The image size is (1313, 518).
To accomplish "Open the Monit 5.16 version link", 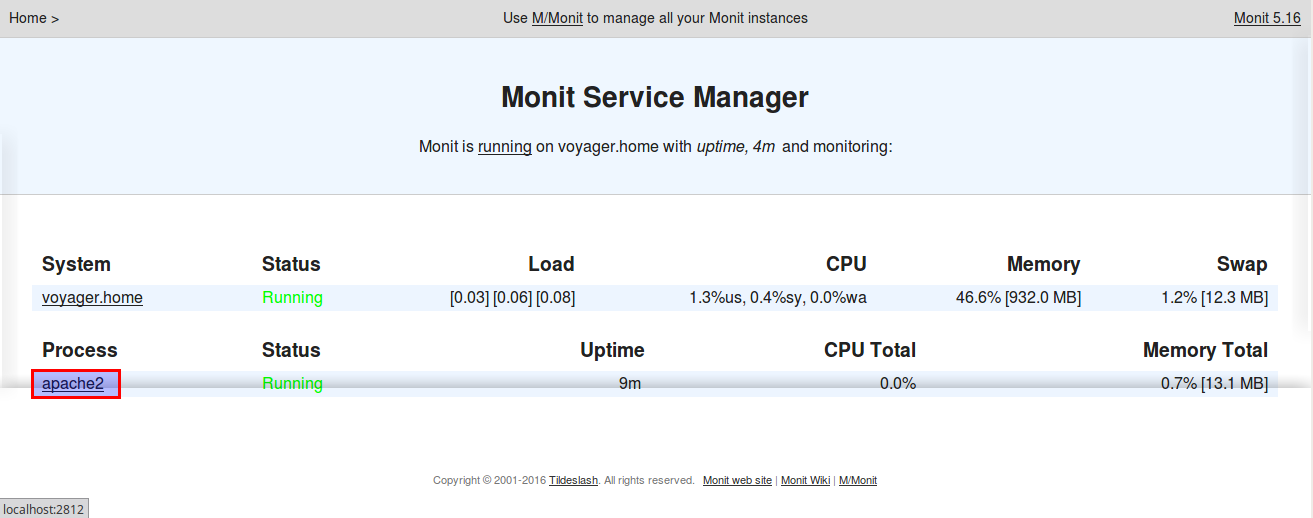I will coord(1267,18).
